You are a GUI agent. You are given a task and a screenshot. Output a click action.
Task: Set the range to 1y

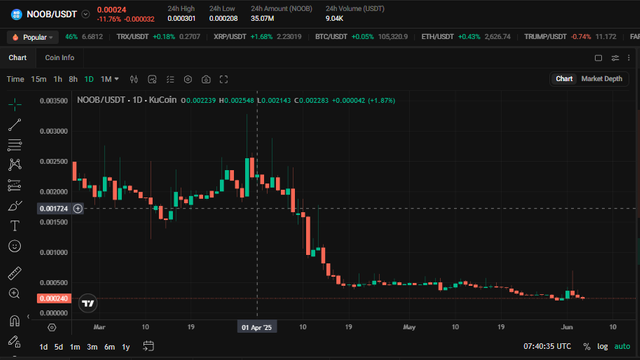coord(126,347)
